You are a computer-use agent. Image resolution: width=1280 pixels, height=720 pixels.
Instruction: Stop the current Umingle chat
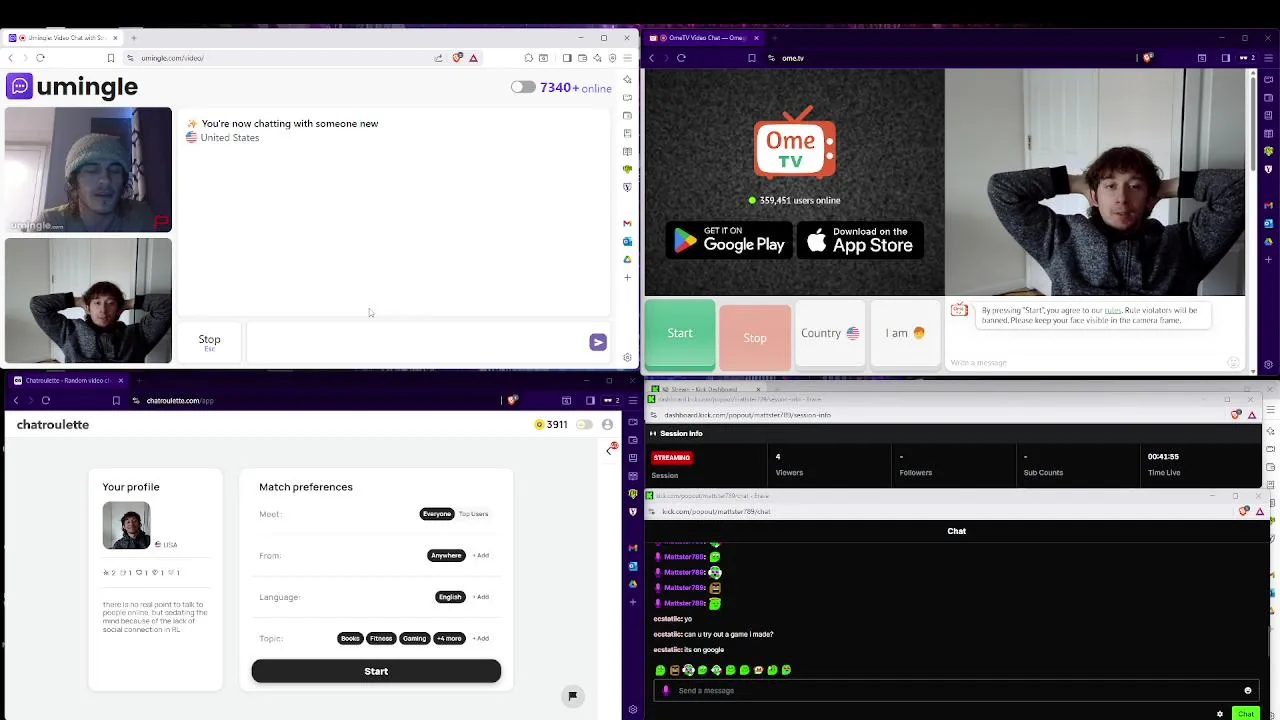pyautogui.click(x=209, y=341)
